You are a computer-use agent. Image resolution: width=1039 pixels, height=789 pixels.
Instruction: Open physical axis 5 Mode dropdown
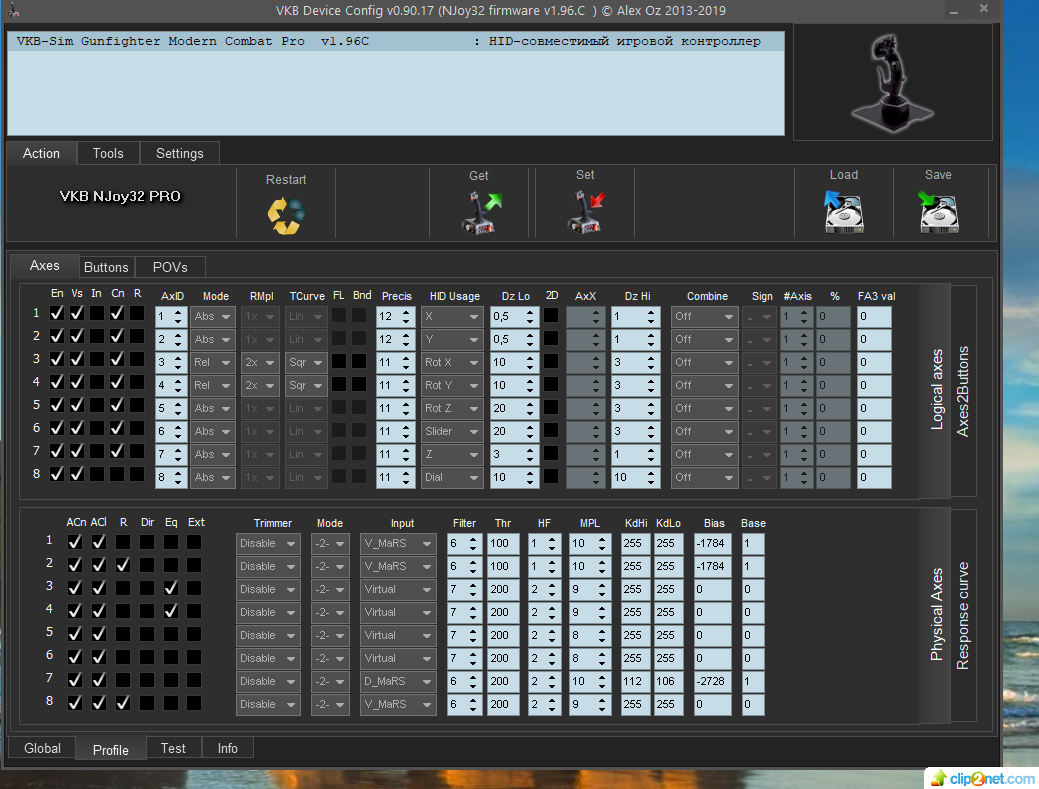[330, 635]
